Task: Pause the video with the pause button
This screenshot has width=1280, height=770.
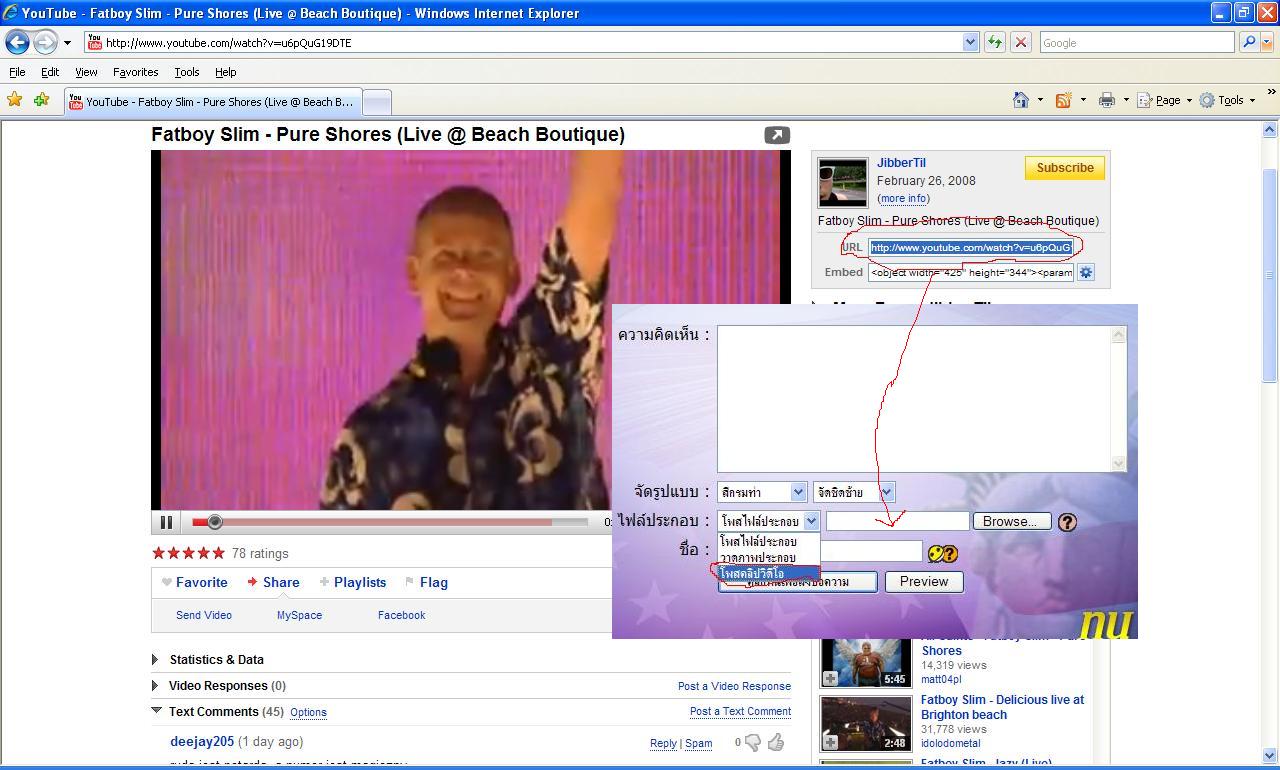Action: pos(166,521)
